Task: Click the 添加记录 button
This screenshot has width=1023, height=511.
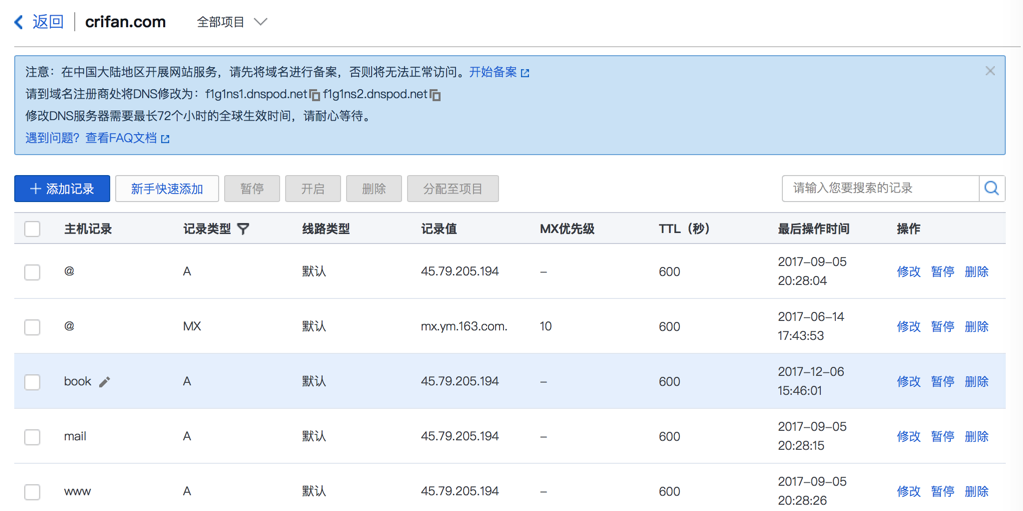Action: coord(62,188)
